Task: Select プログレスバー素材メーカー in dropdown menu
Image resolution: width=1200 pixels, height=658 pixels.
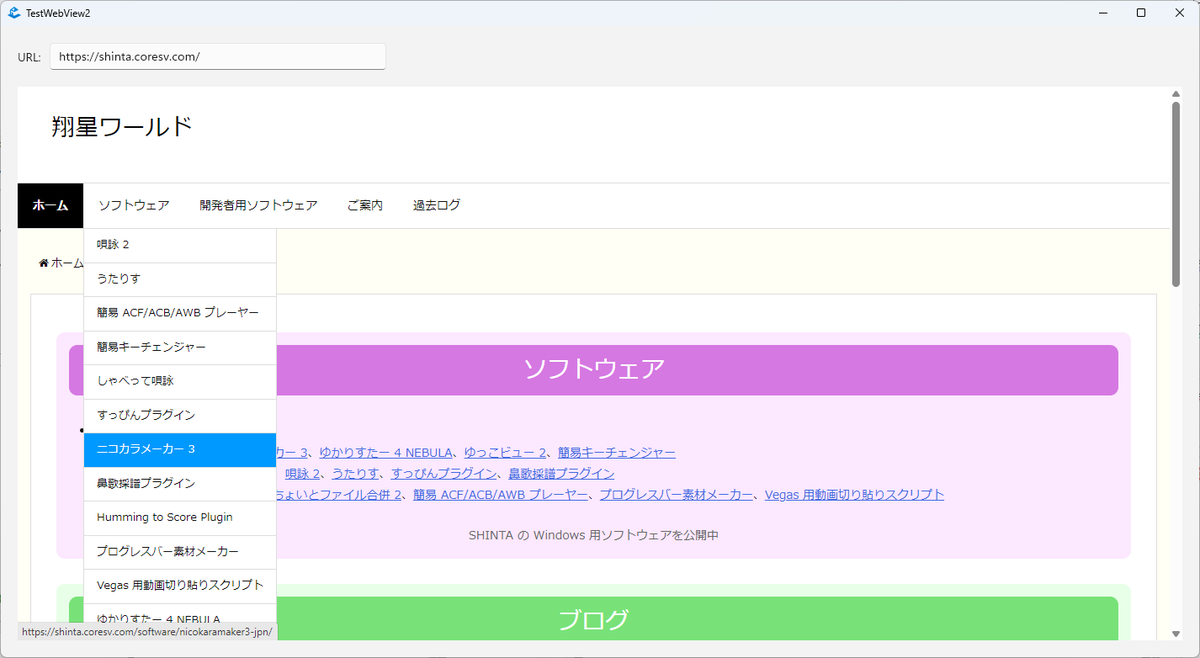Action: tap(180, 551)
